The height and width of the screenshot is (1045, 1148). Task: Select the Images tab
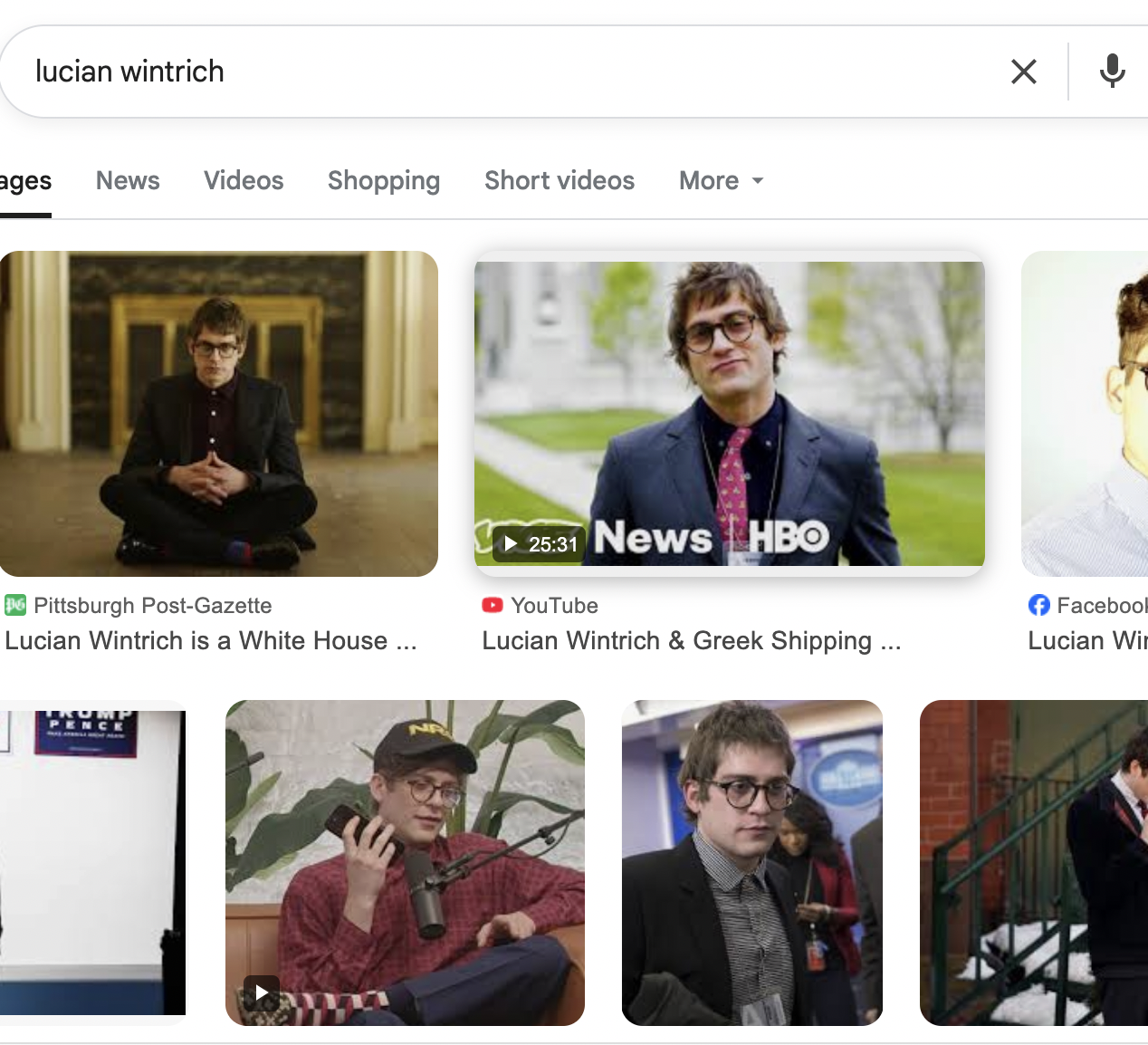pyautogui.click(x=25, y=182)
